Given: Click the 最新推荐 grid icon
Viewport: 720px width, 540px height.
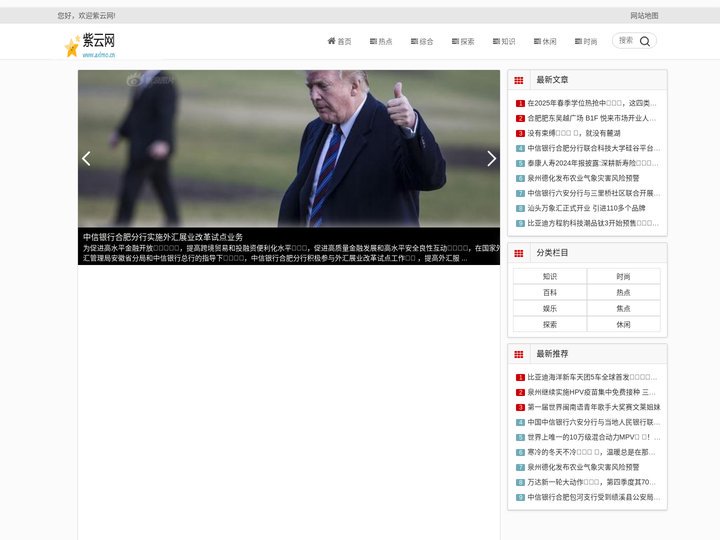Looking at the screenshot, I should (x=519, y=354).
